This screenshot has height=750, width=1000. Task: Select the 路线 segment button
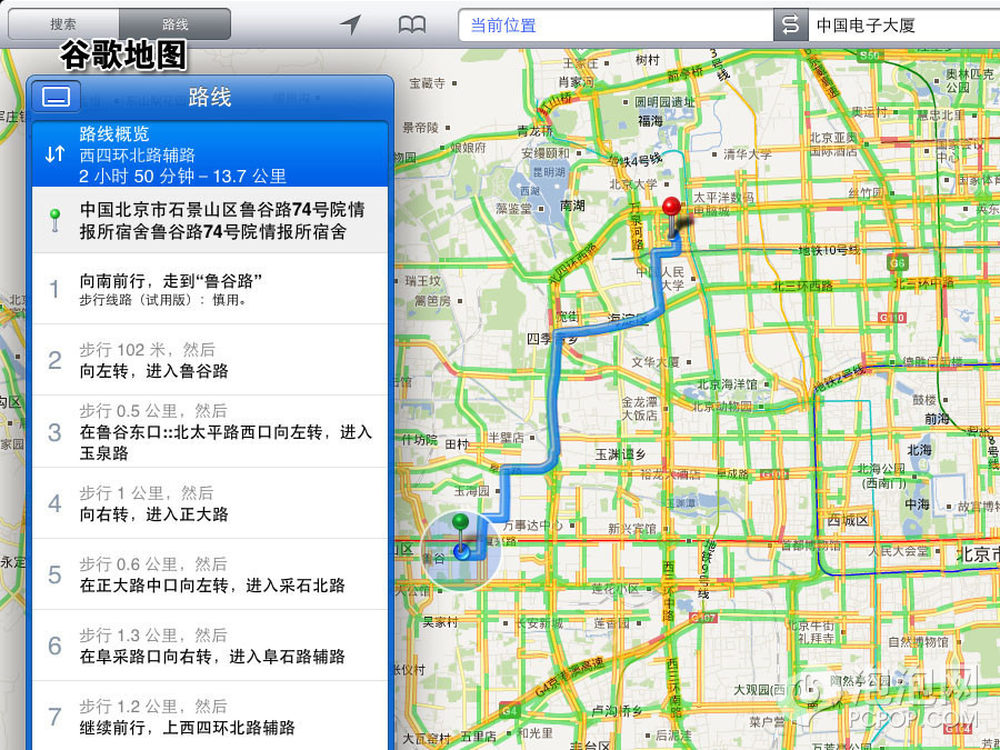click(175, 24)
